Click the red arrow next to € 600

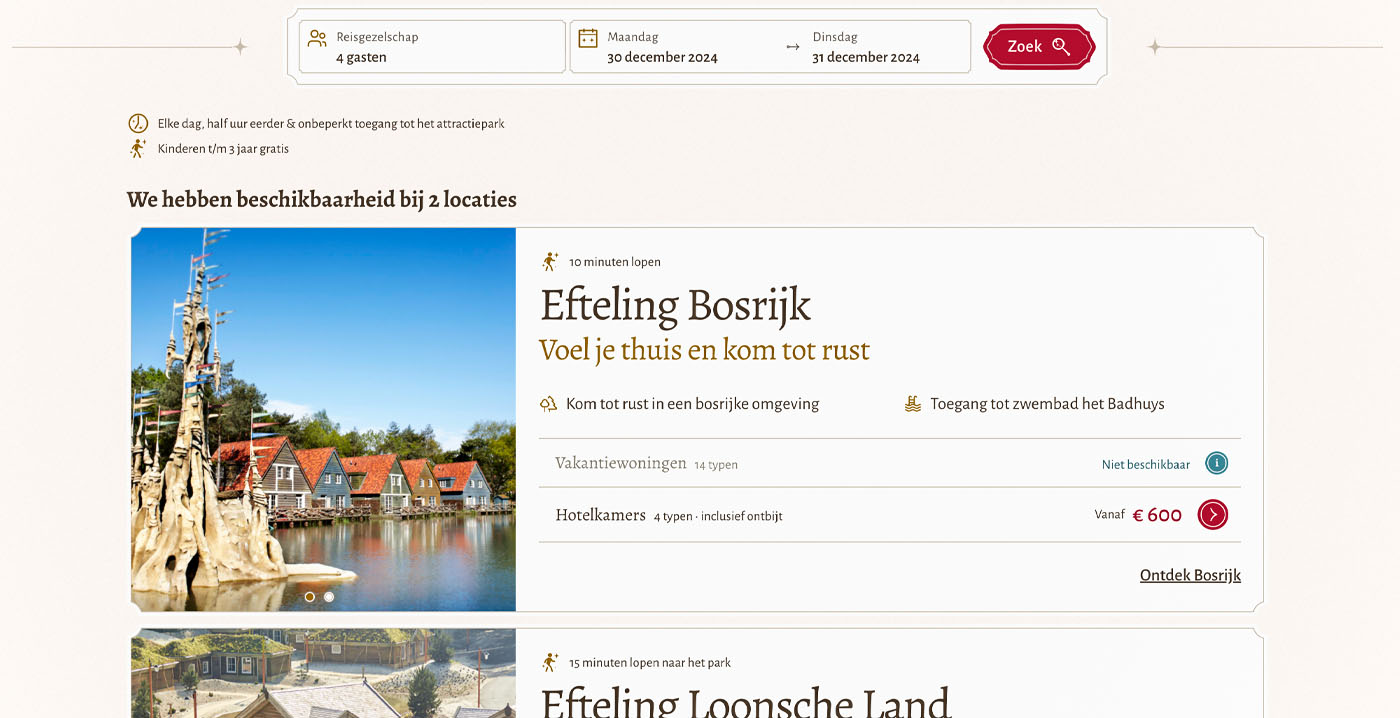click(x=1213, y=515)
